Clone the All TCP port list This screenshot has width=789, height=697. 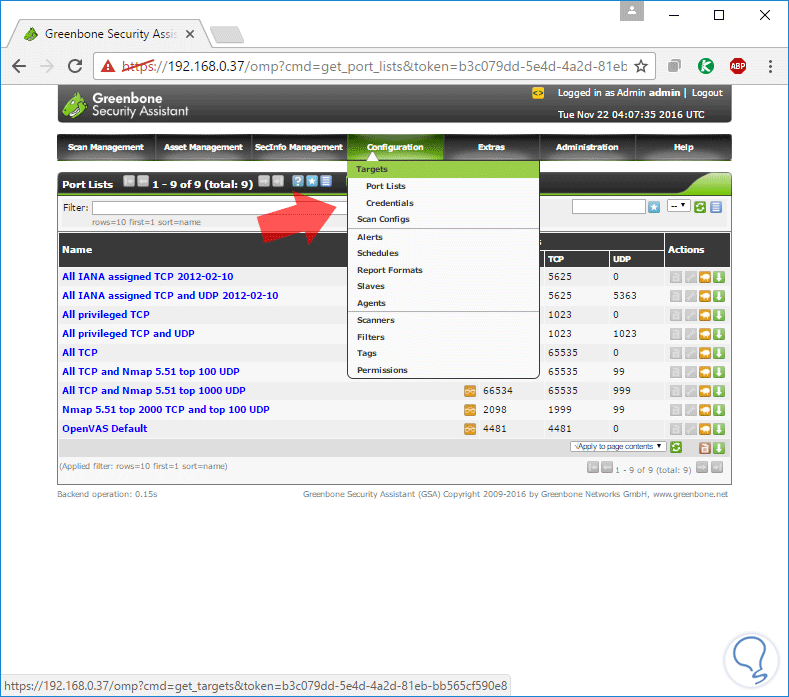704,353
